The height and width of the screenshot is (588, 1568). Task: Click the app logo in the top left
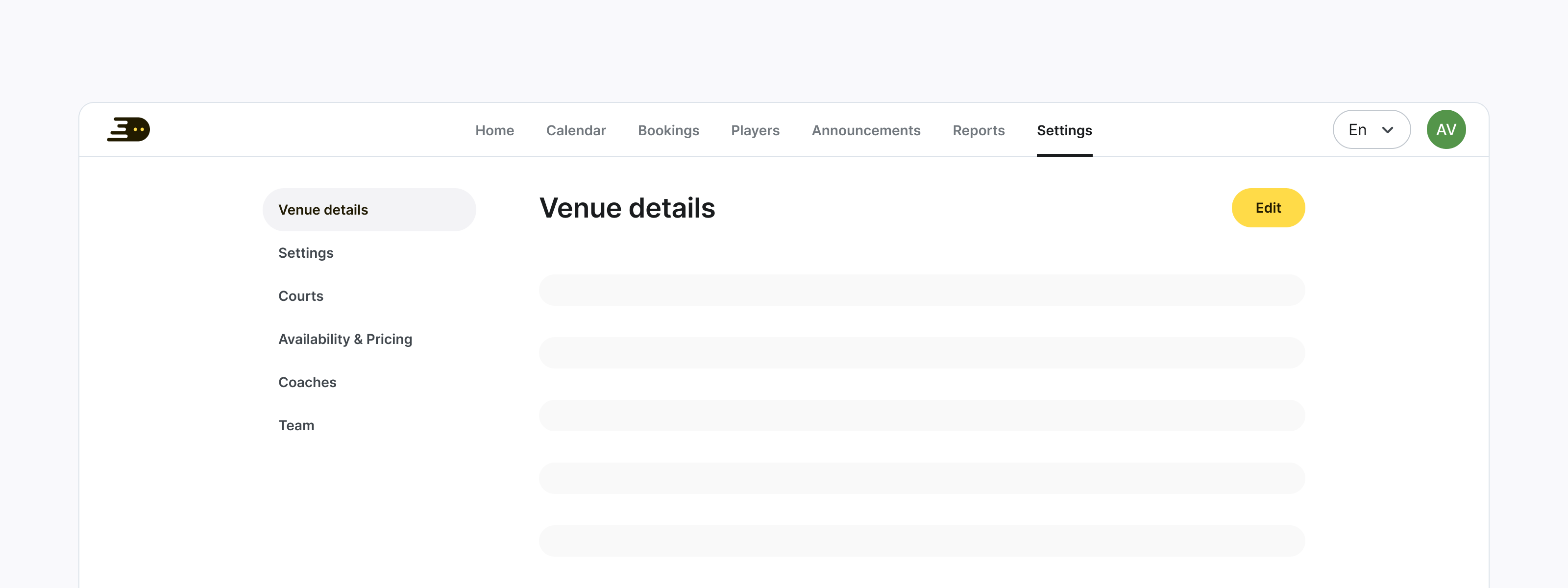coord(128,129)
